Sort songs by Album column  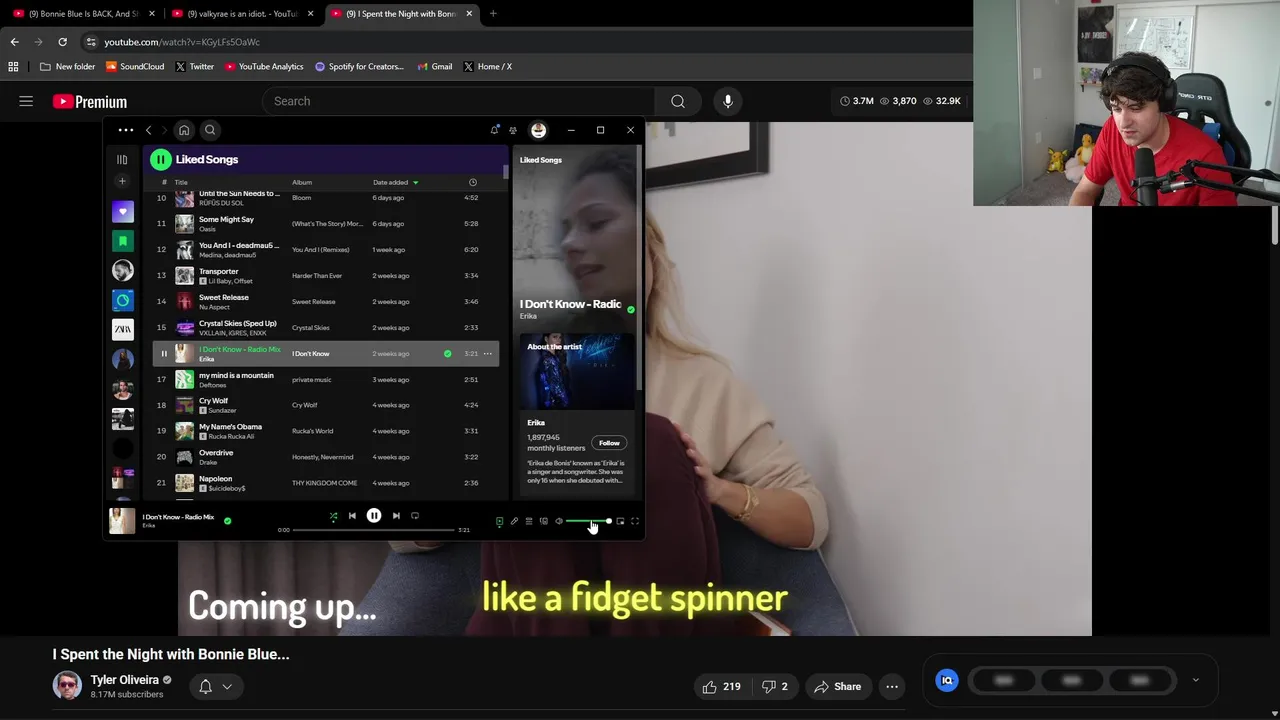302,182
